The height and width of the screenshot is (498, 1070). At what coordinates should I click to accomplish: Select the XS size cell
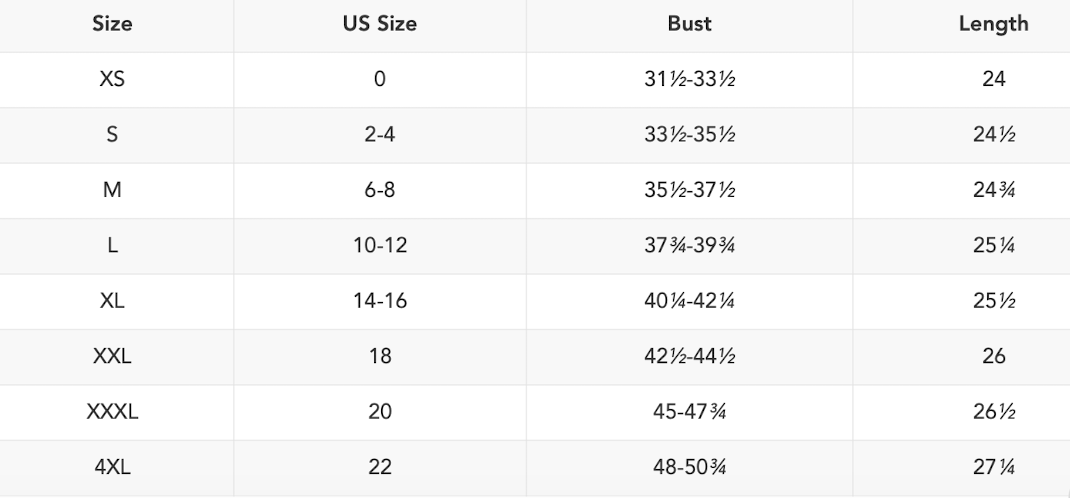112,80
